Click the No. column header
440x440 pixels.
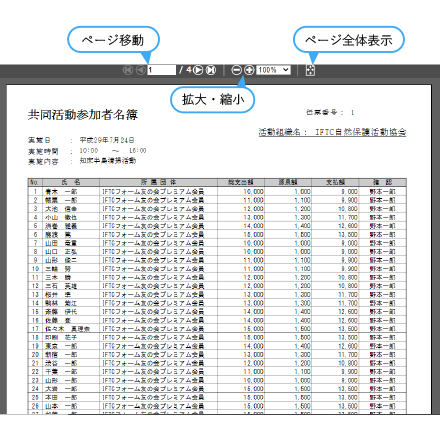(x=35, y=182)
